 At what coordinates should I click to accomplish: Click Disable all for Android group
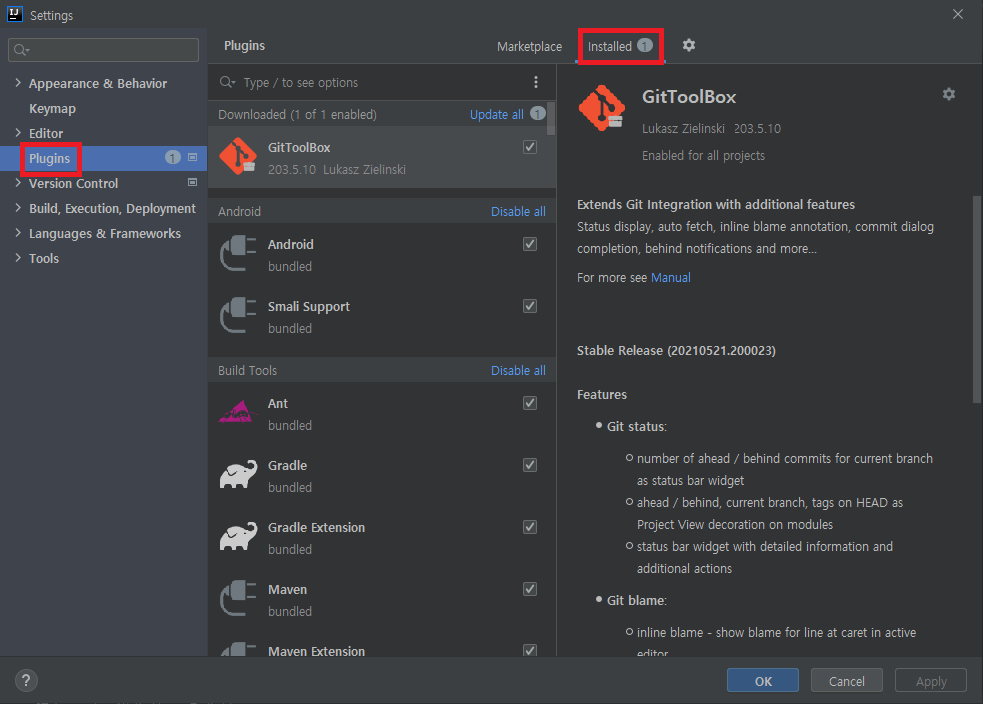tap(518, 211)
